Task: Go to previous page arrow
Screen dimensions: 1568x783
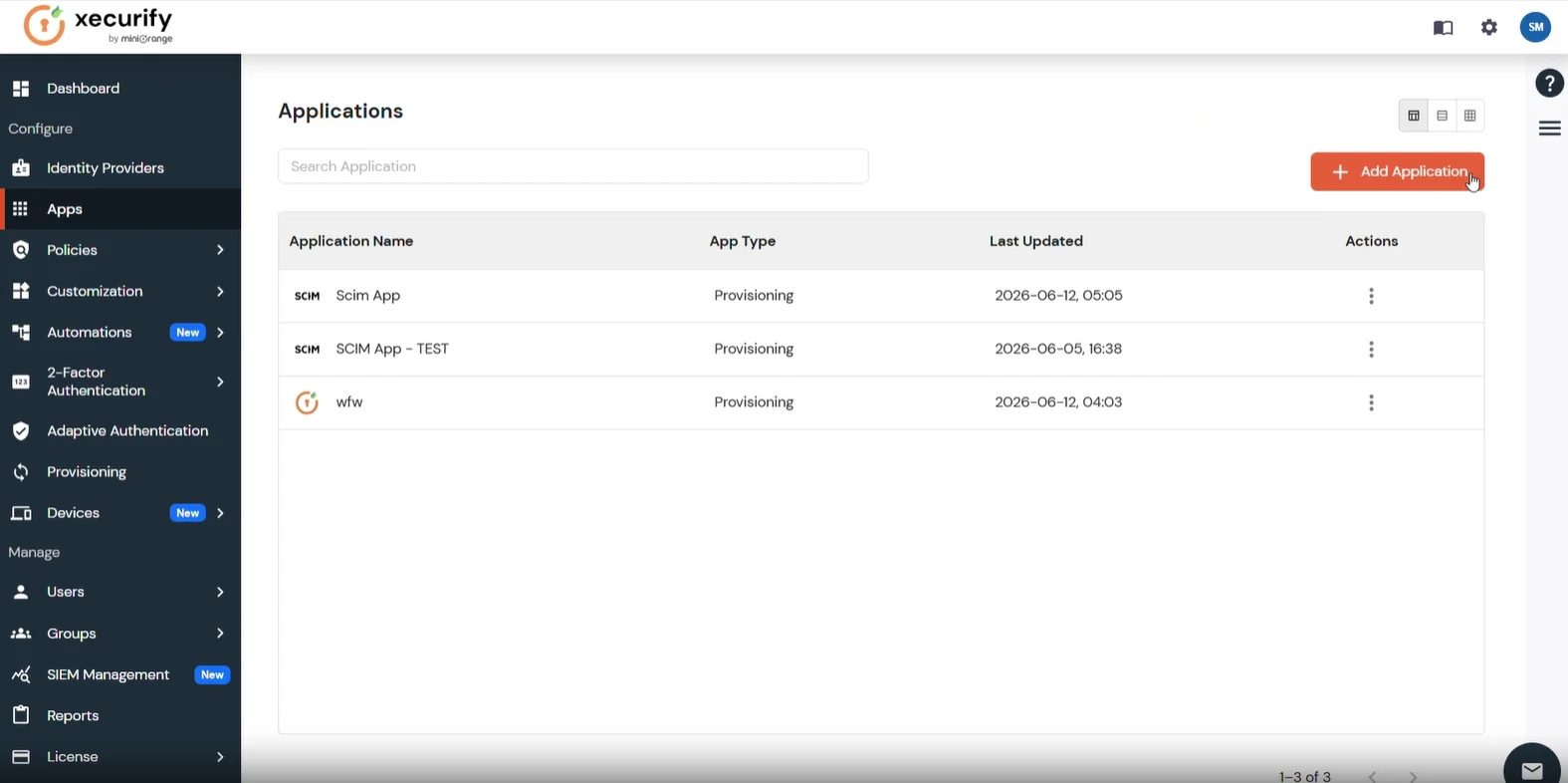Action: 1373,776
